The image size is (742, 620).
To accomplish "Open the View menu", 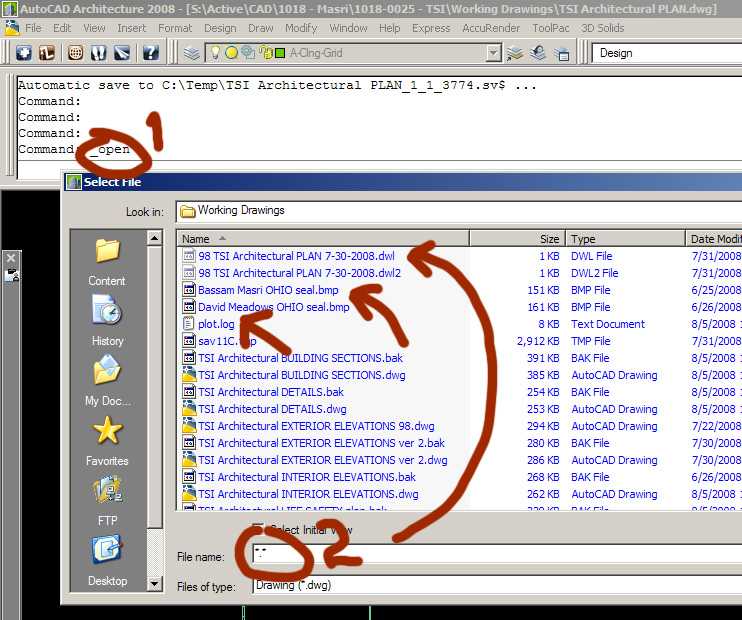I will pos(94,28).
